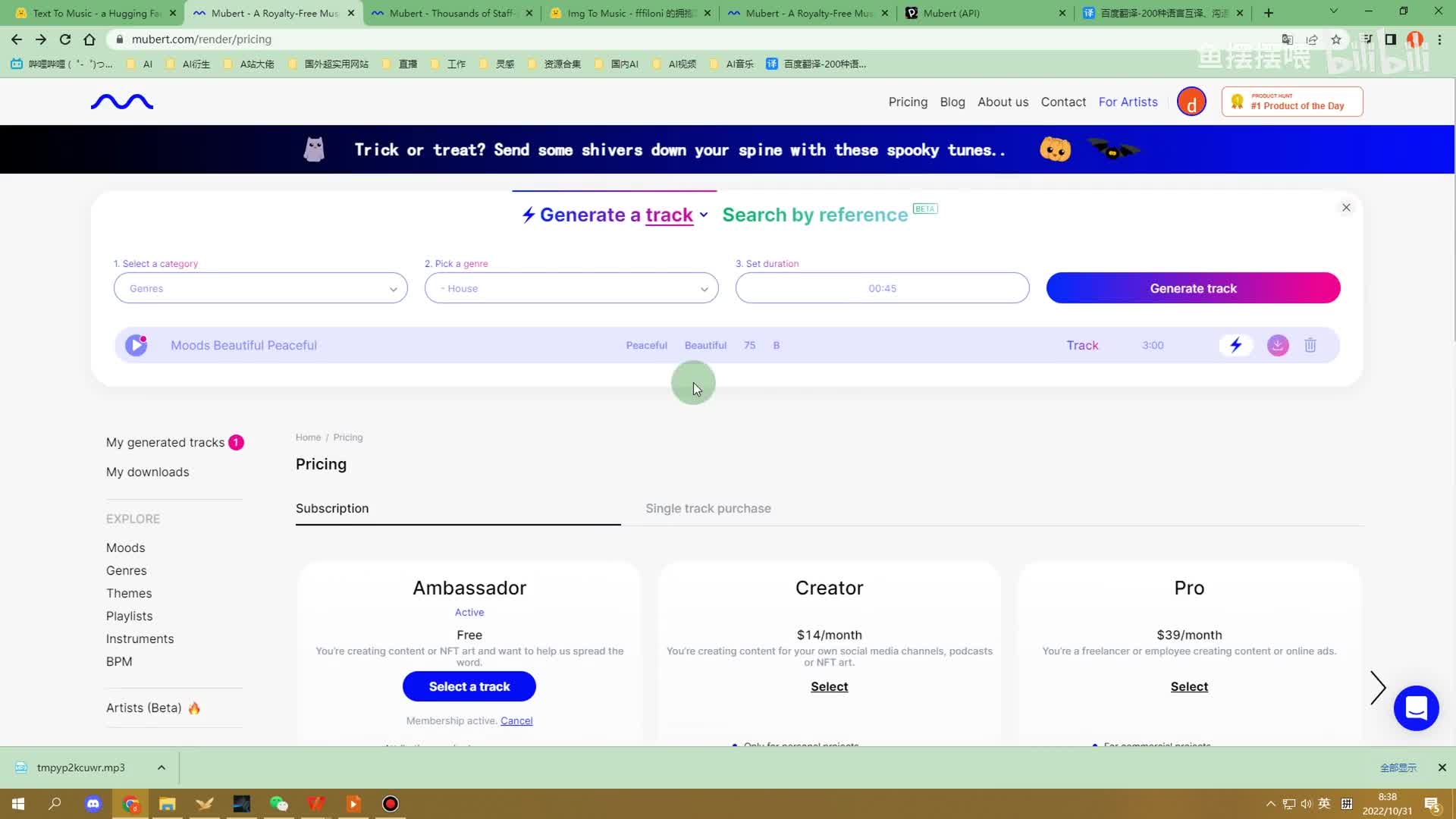Screen dimensions: 1456x819
Task: Play the Moods Beautiful Peaceful track
Action: 136,345
